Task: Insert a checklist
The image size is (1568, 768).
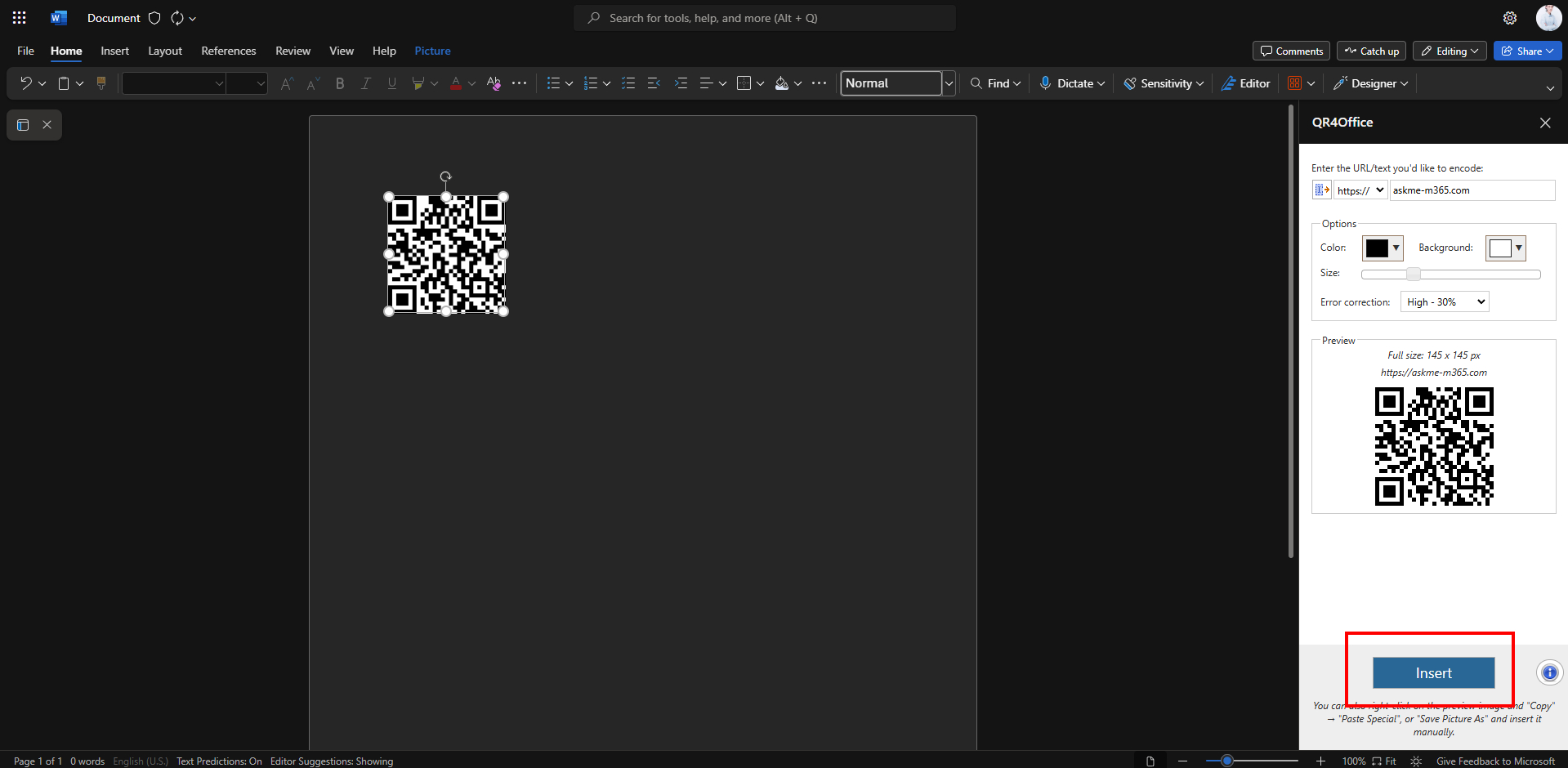Action: pyautogui.click(x=628, y=83)
